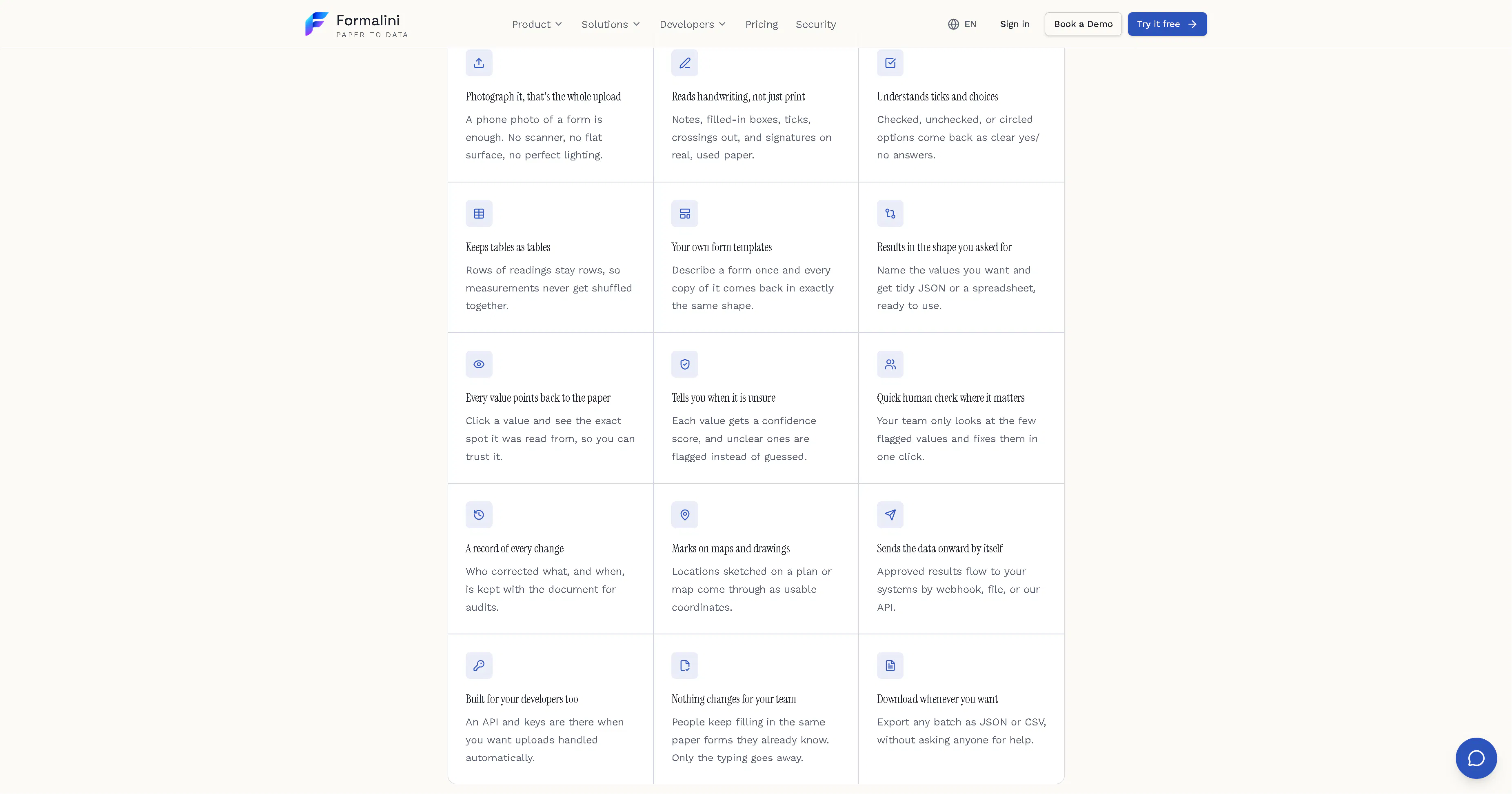
Task: Go to the Pricing page
Action: pyautogui.click(x=761, y=24)
